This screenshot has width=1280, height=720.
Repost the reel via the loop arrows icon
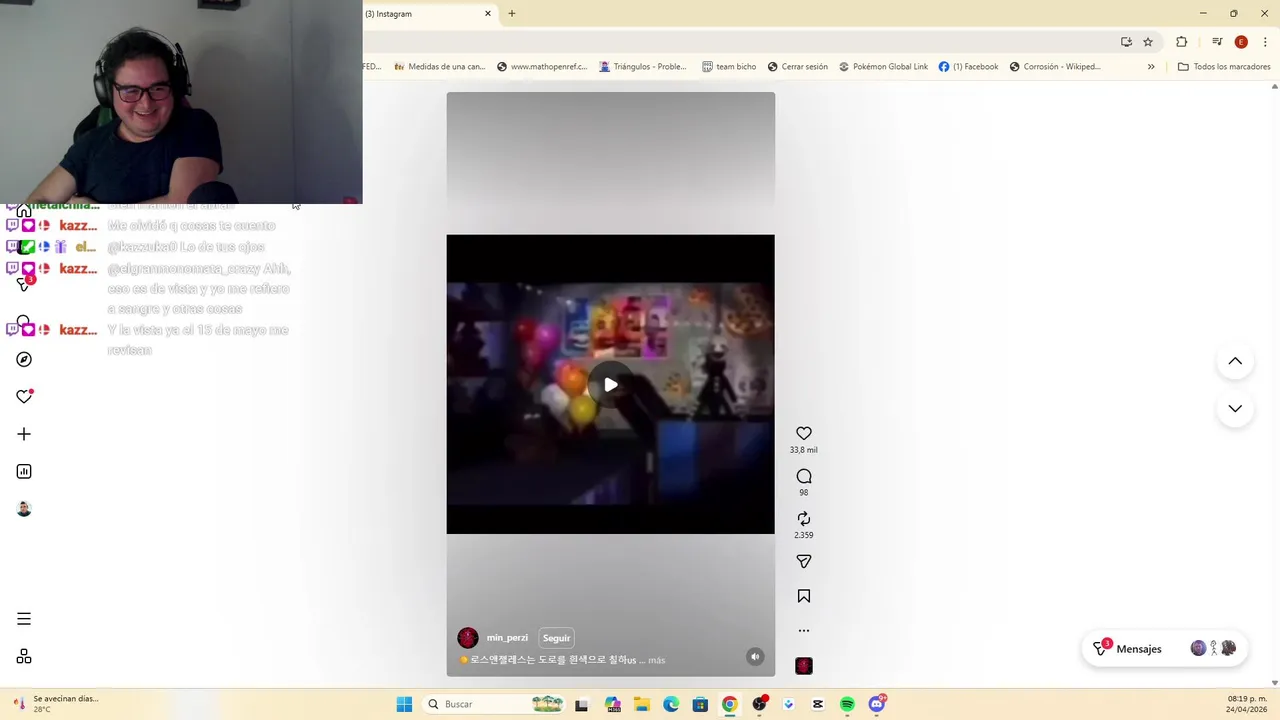(803, 518)
